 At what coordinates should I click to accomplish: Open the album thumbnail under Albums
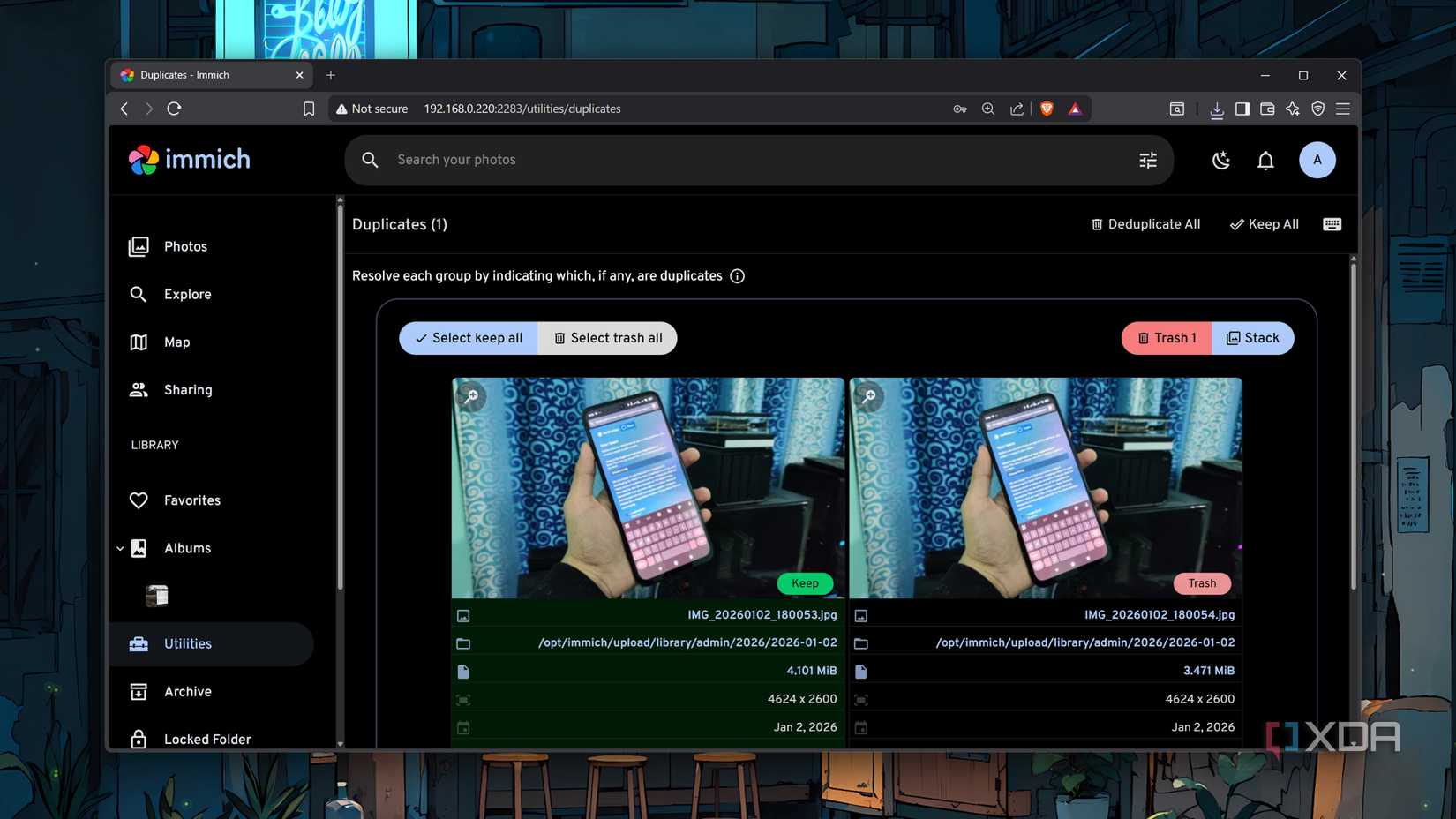156,595
